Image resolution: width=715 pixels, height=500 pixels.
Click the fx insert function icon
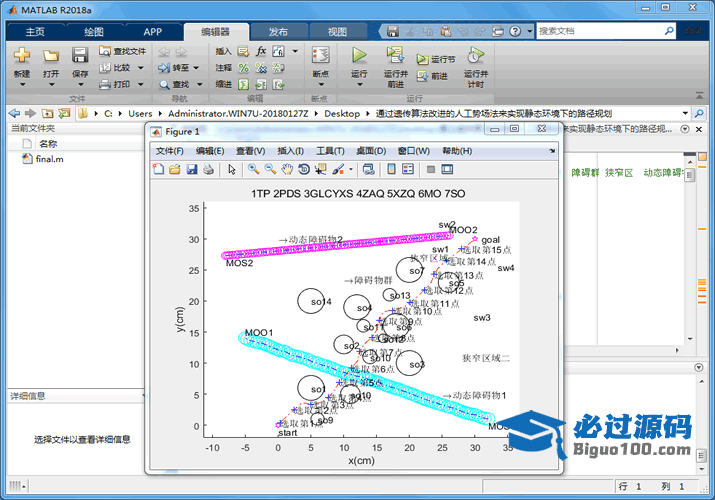(261, 51)
